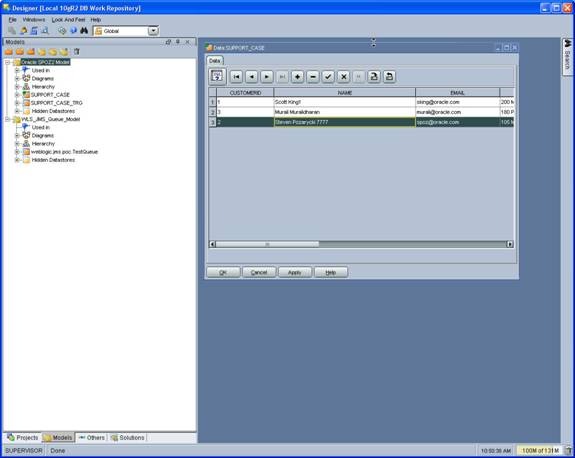The image size is (575, 458).
Task: Click the second-to-last icon in data toolbar
Action: [374, 77]
